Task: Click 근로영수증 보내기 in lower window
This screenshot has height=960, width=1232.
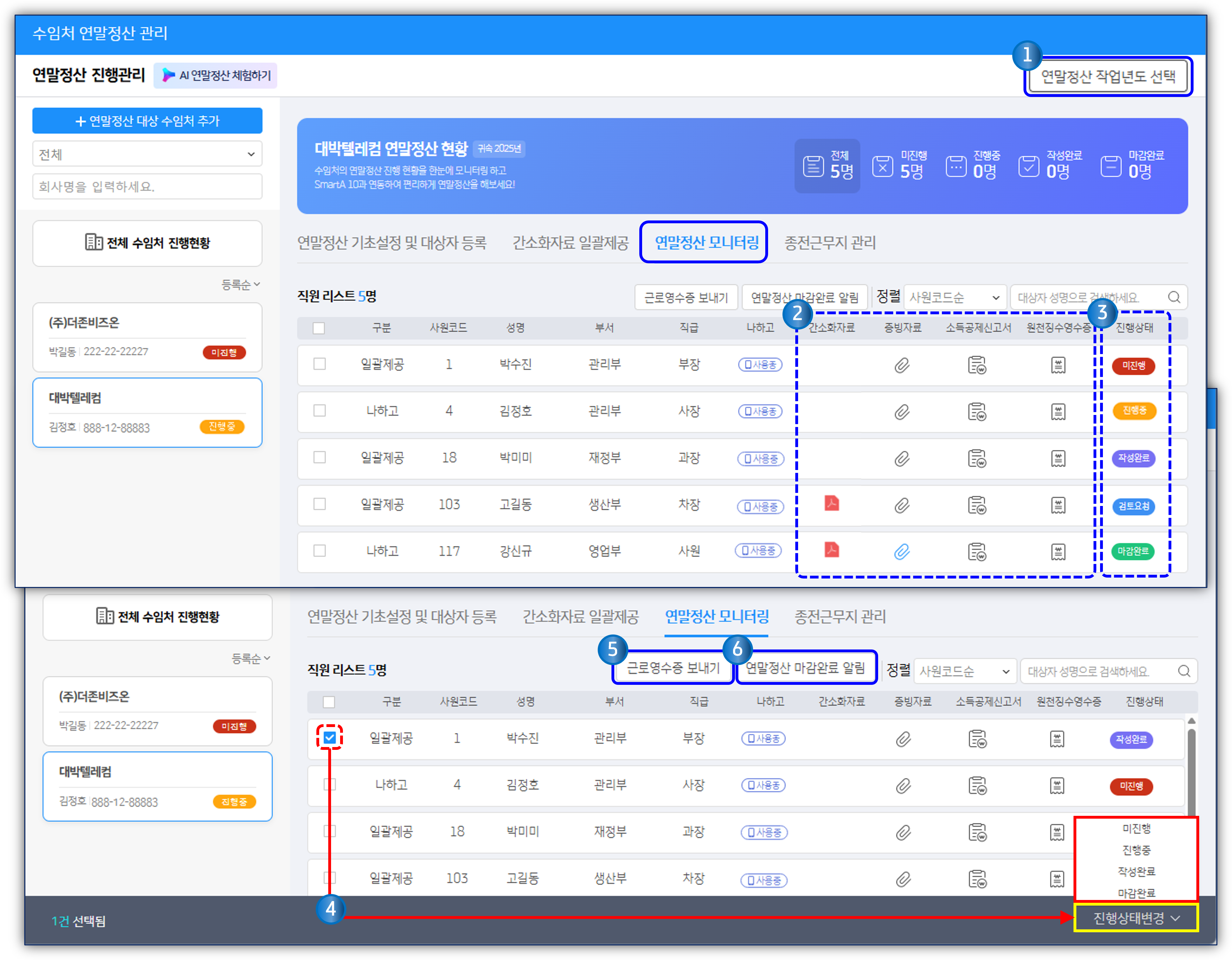Action: click(673, 668)
